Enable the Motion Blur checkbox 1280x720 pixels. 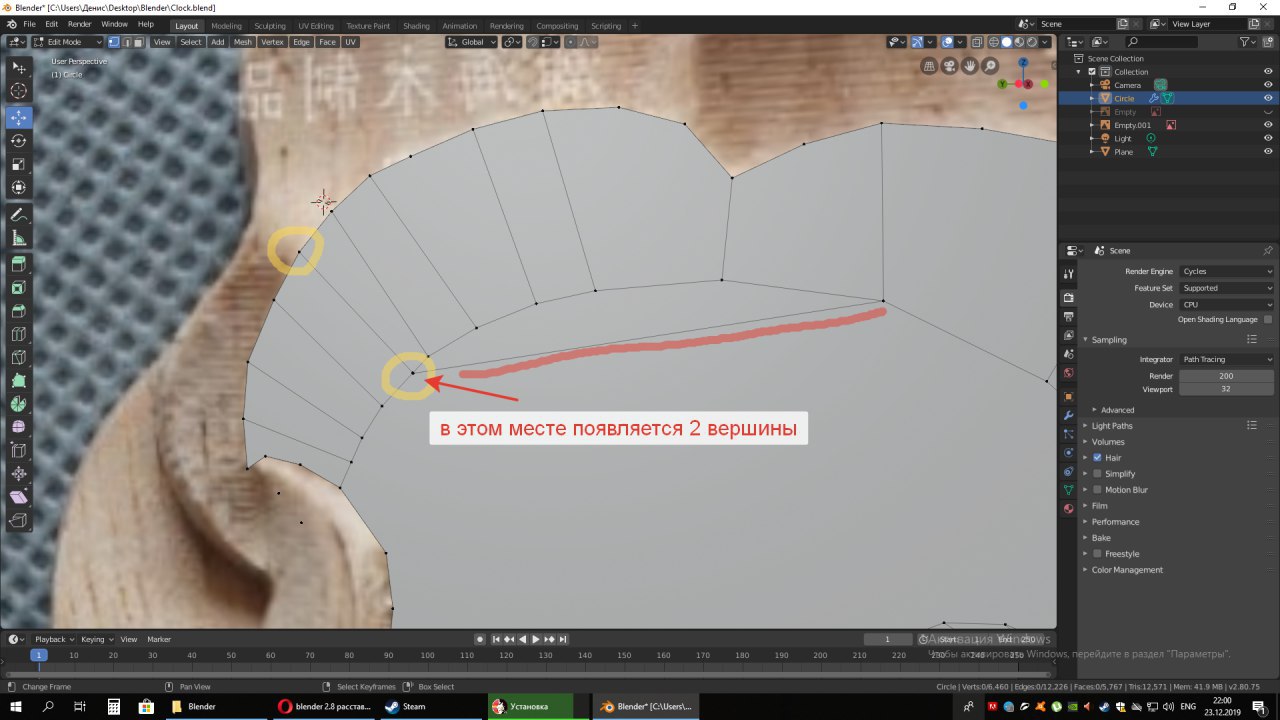(x=1097, y=490)
